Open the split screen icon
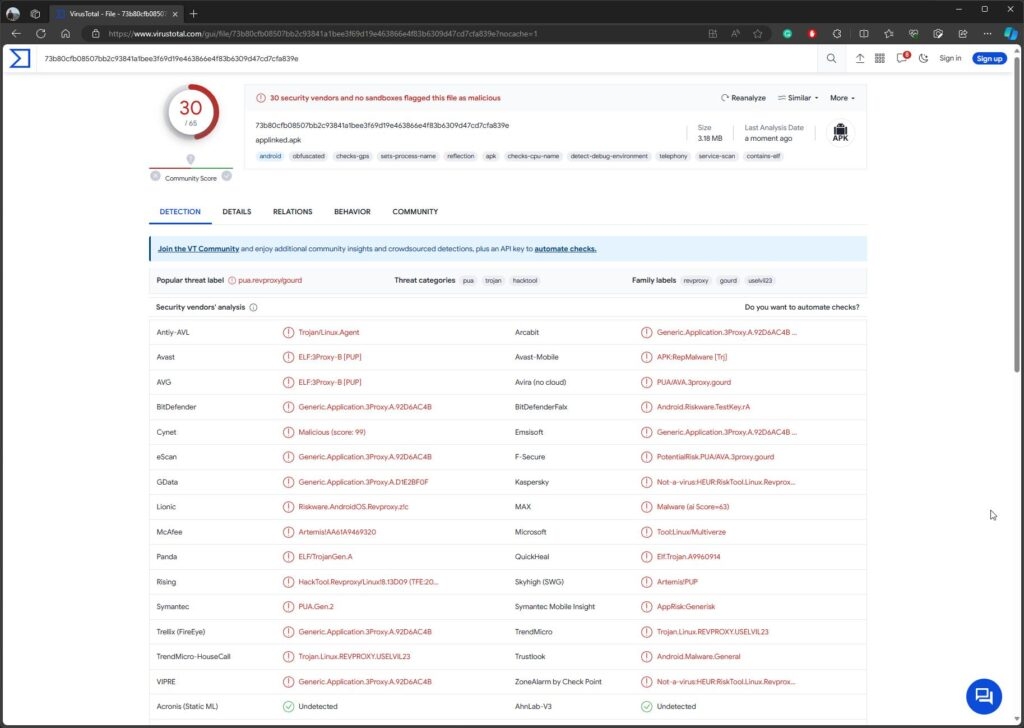 [864, 33]
